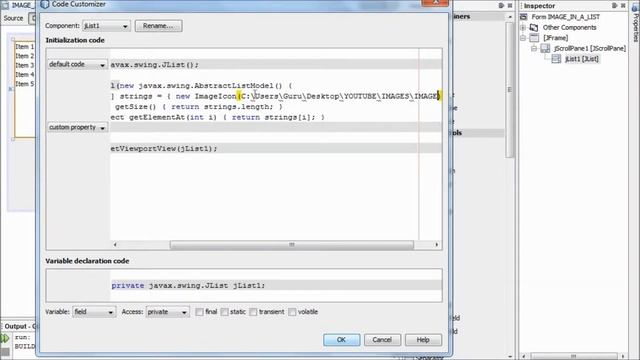Open the default code dropdown
Viewport: 640px width, 360px height.
(x=77, y=64)
